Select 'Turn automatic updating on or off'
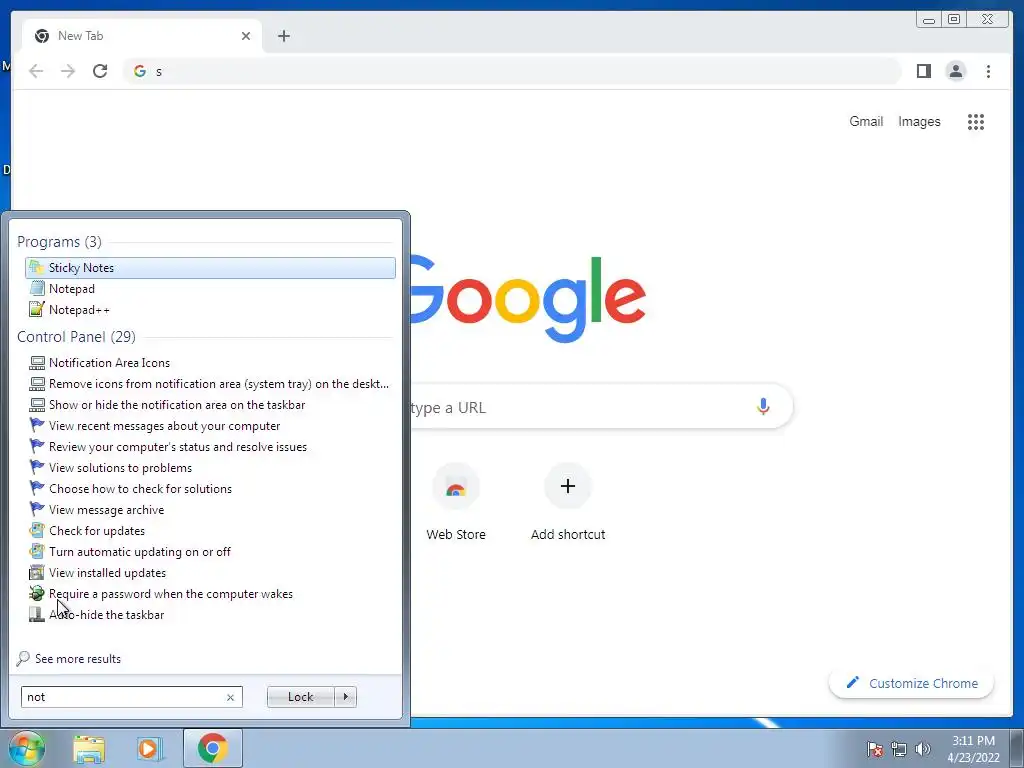The width and height of the screenshot is (1024, 768). 140,552
